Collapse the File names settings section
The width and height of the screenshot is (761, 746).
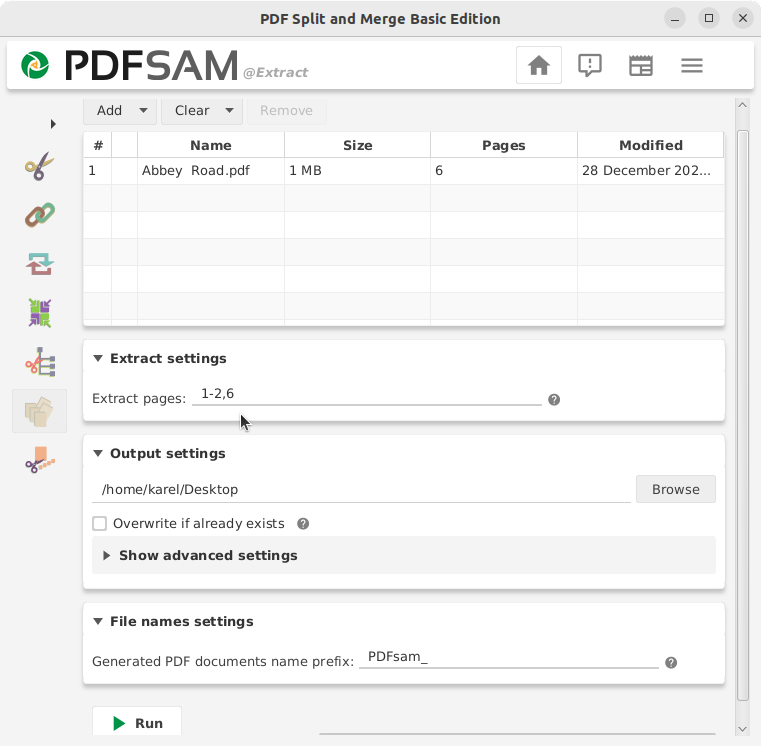click(98, 622)
